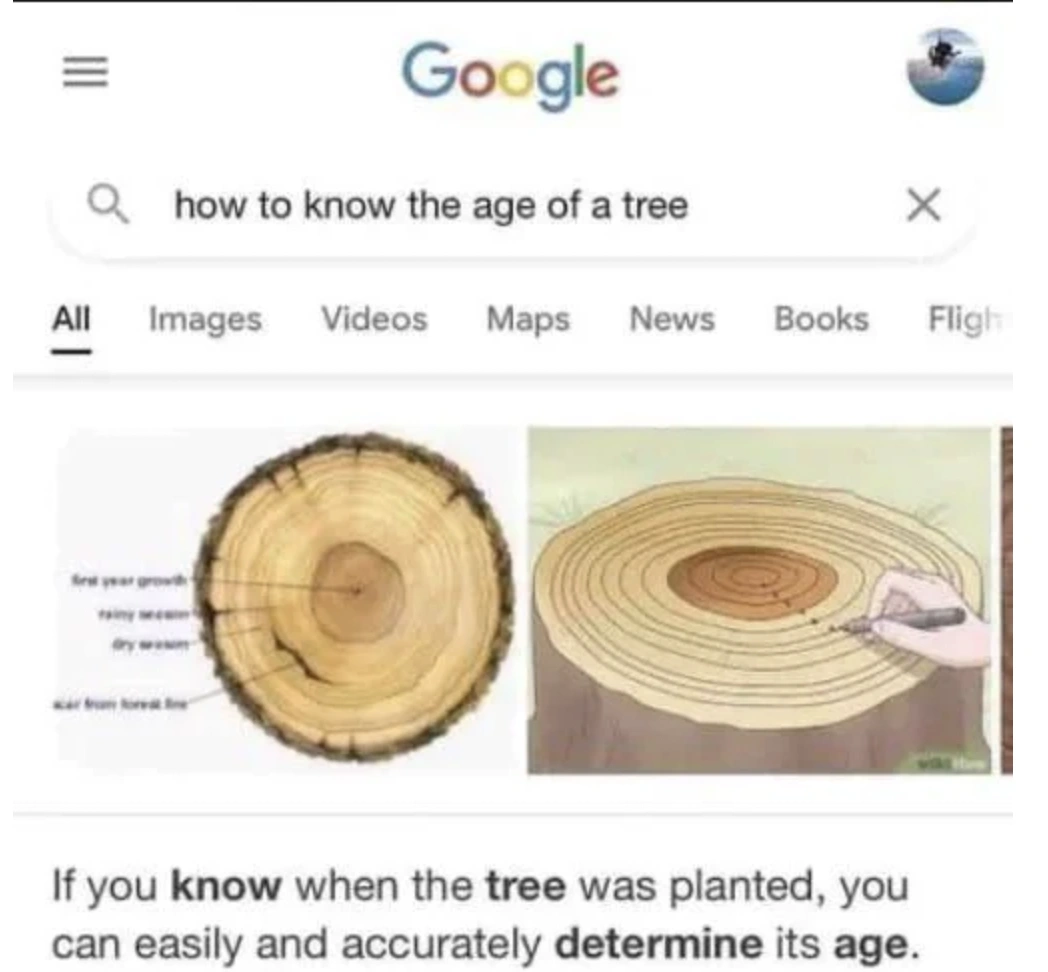
Task: Switch to the Images tab
Action: click(x=205, y=320)
